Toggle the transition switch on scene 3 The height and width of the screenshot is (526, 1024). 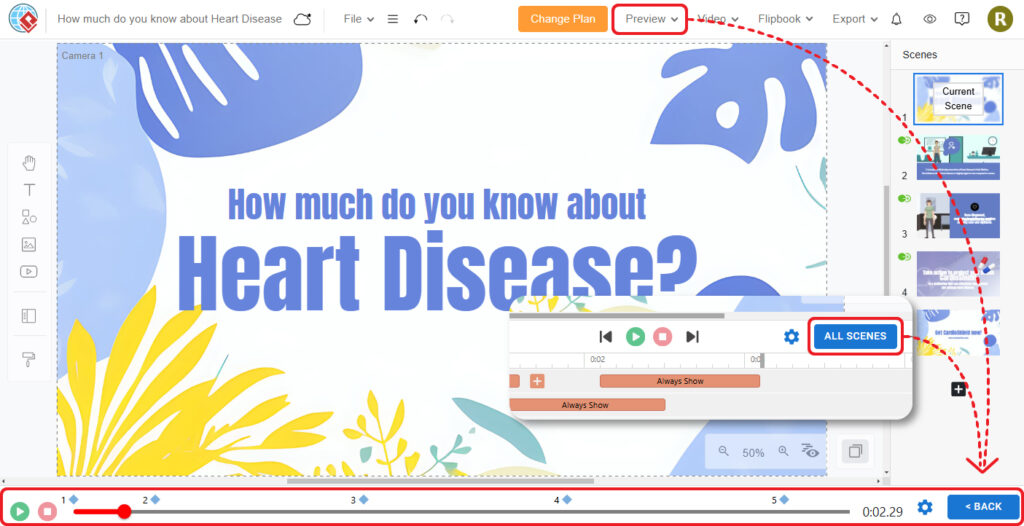click(x=904, y=199)
